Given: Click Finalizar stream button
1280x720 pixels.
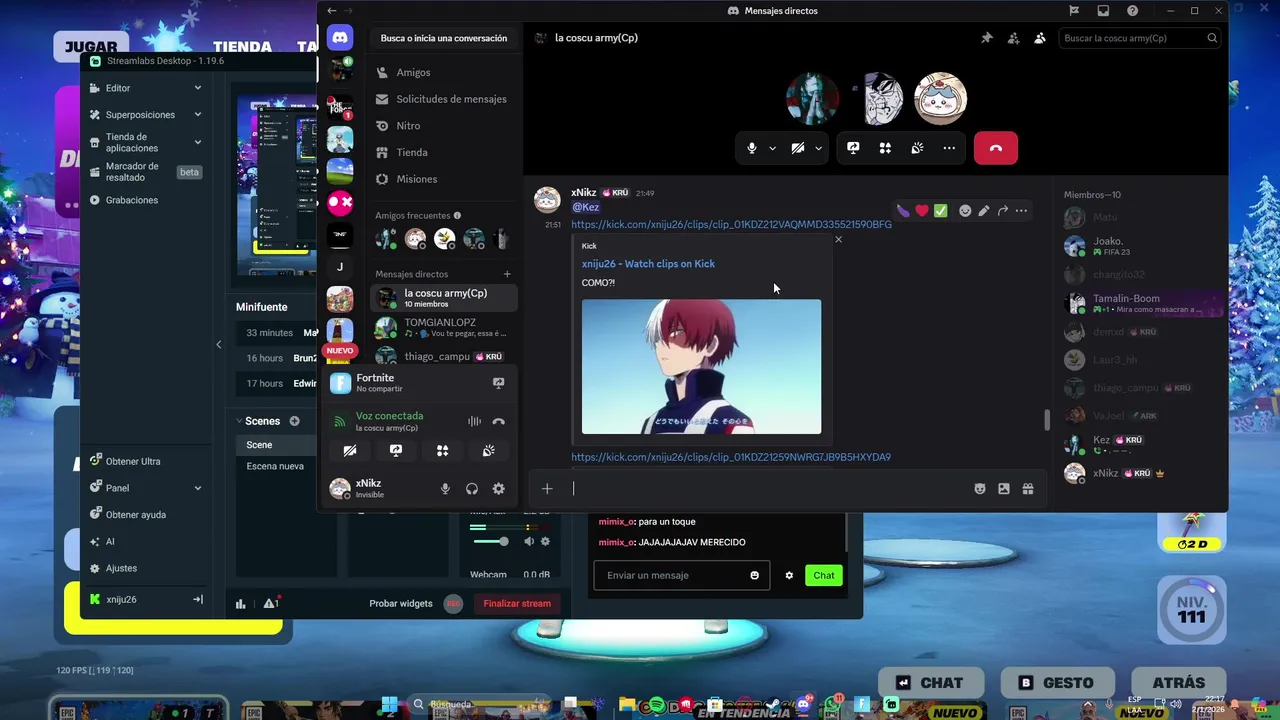Looking at the screenshot, I should pos(517,603).
